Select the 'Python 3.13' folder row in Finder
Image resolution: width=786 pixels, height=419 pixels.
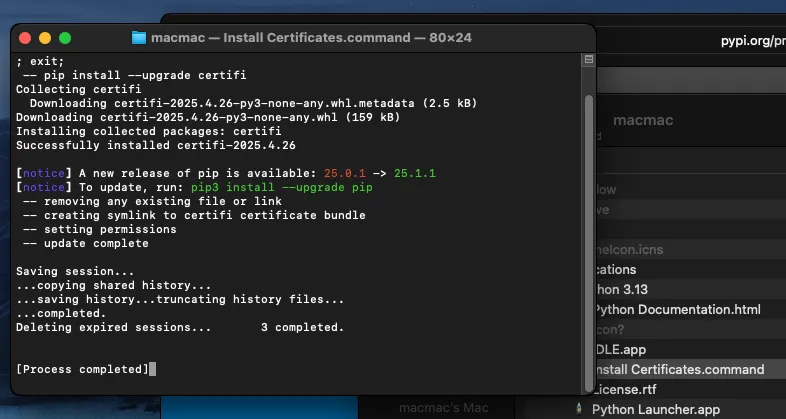pyautogui.click(x=690, y=289)
